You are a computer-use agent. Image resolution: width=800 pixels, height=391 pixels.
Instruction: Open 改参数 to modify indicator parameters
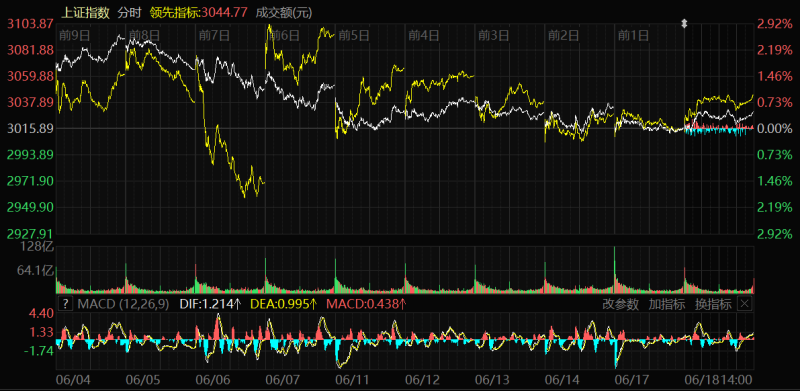click(x=620, y=305)
